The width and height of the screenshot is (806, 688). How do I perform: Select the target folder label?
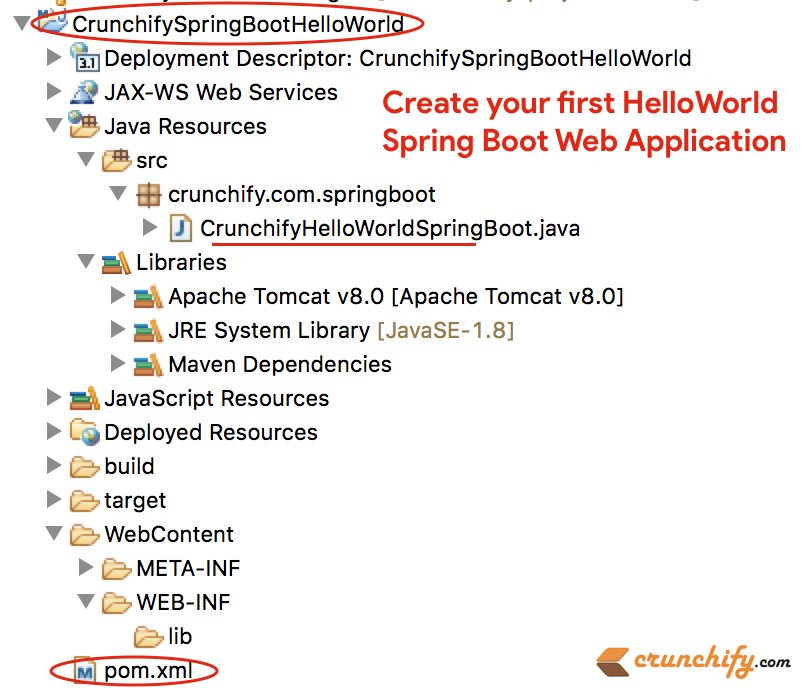135,501
